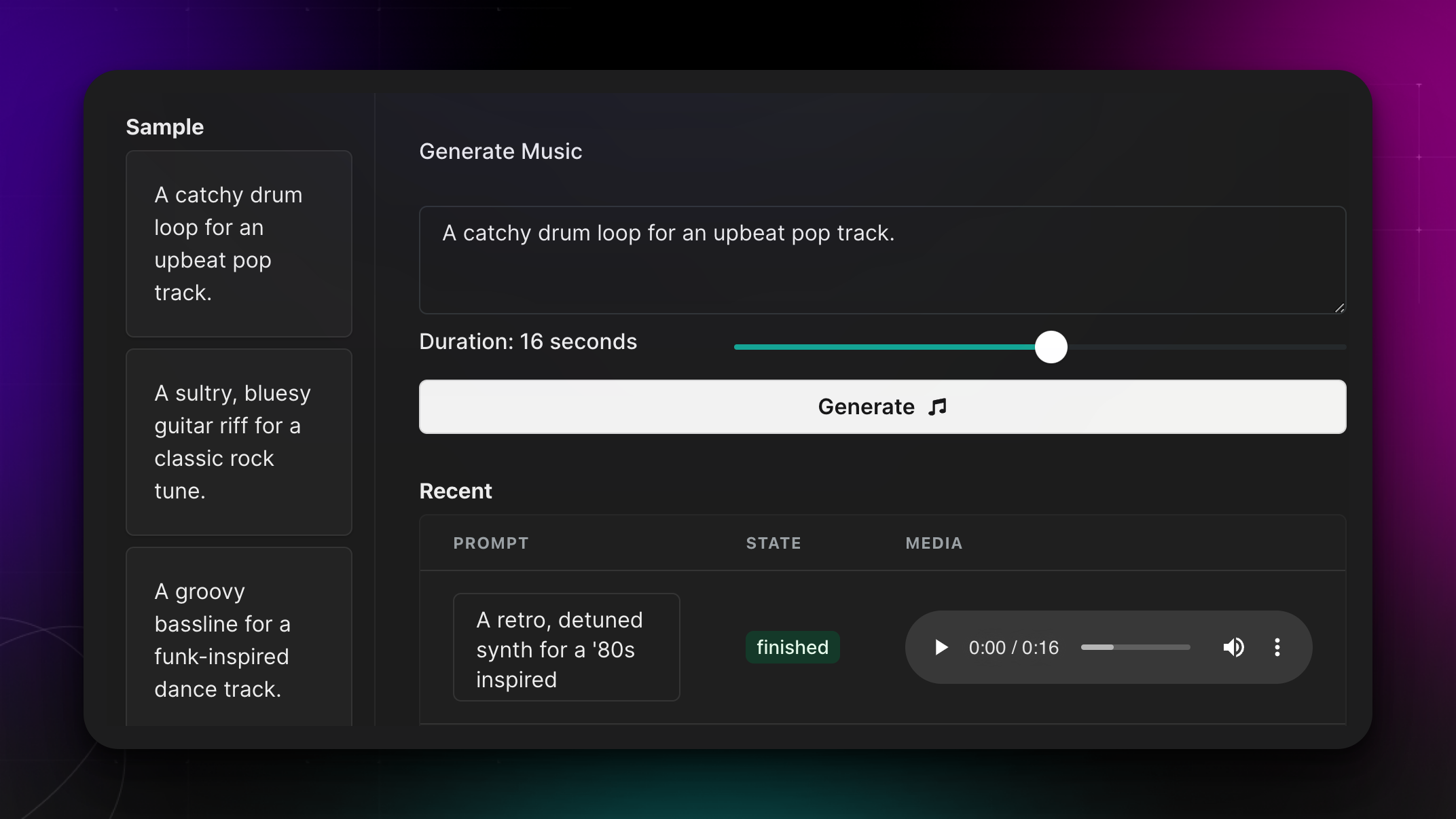This screenshot has height=819, width=1456.
Task: Click the Recent section heading
Action: point(455,491)
